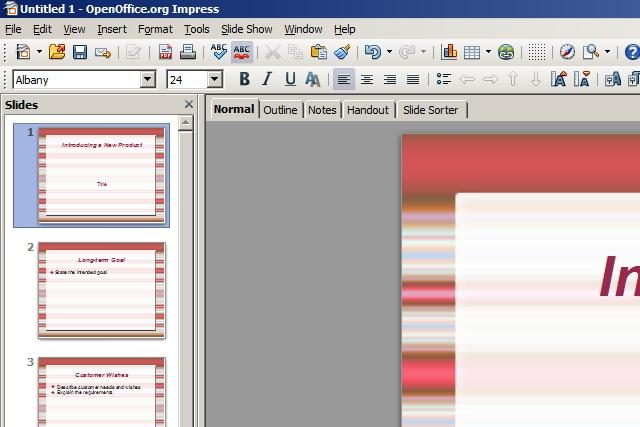Screen dimensions: 640x427
Task: Click the Save document icon
Action: pos(80,52)
